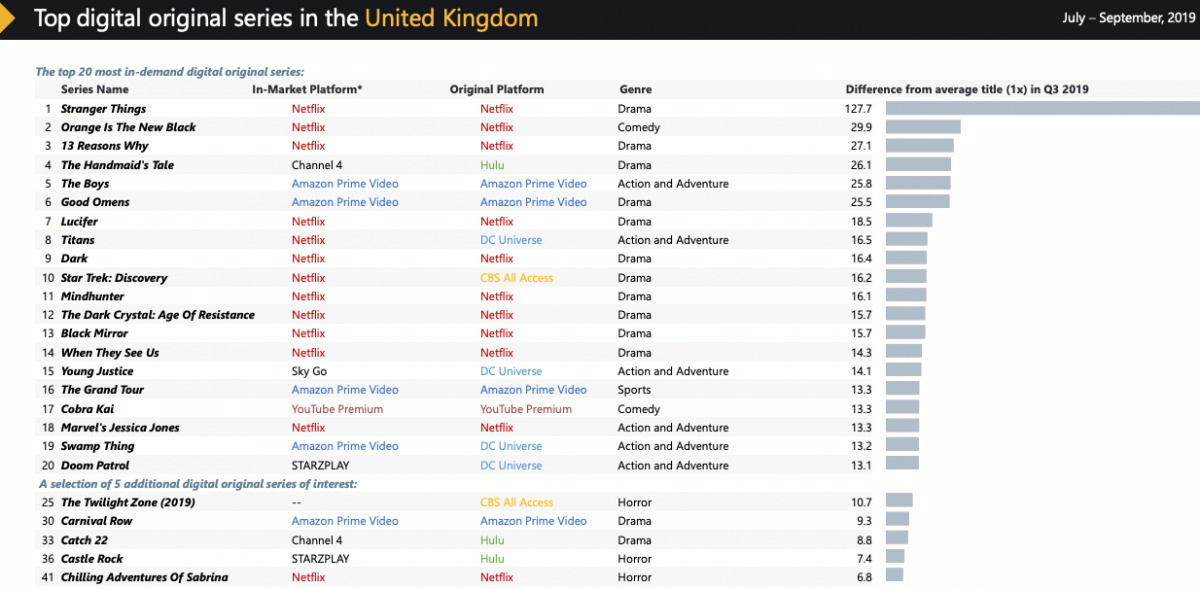Open The Handmaid's Tale row title
Screen dimensions: 1200x589
[117, 165]
